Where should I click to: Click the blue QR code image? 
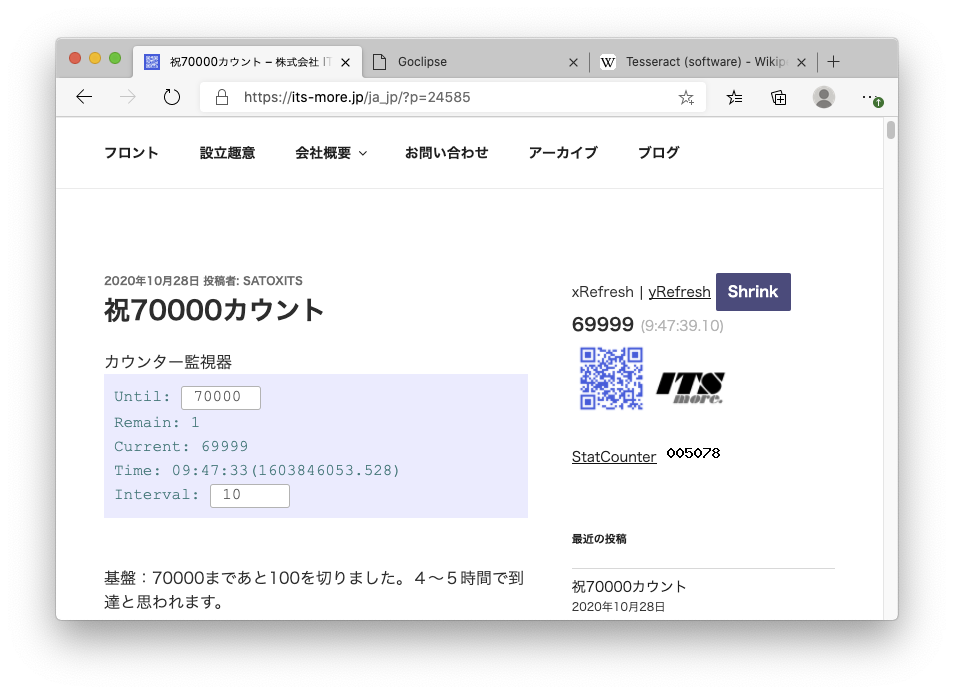pos(611,379)
